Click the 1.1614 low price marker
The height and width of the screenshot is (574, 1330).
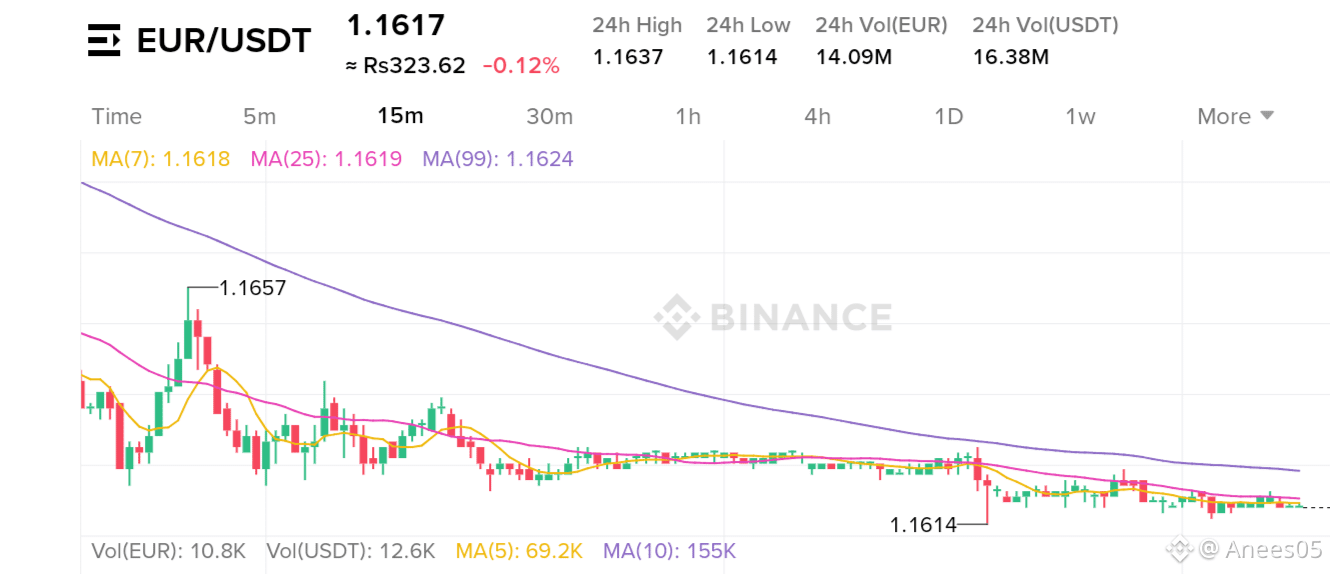(x=923, y=524)
